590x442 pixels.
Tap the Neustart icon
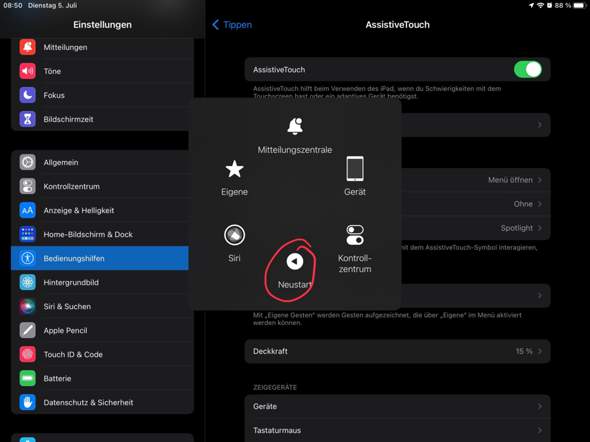pyautogui.click(x=295, y=261)
